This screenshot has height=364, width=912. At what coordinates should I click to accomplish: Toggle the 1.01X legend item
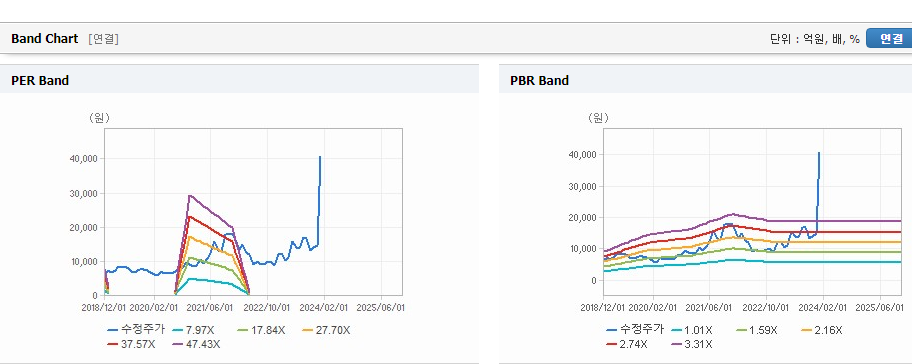[692, 330]
